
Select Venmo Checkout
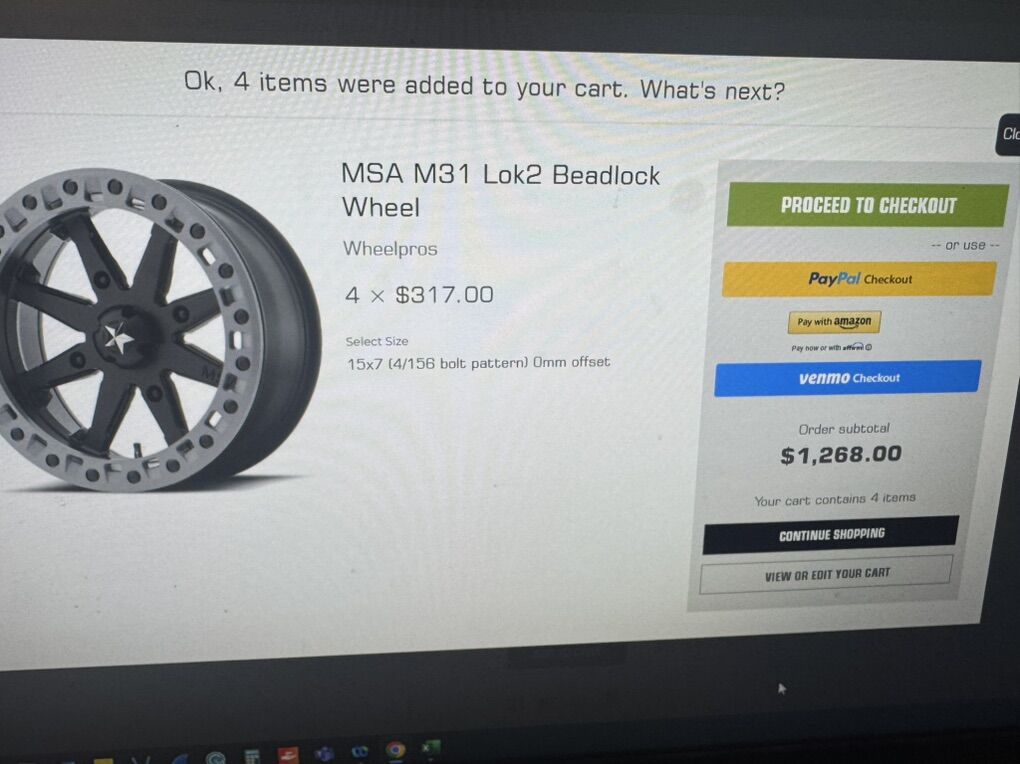pyautogui.click(x=848, y=378)
